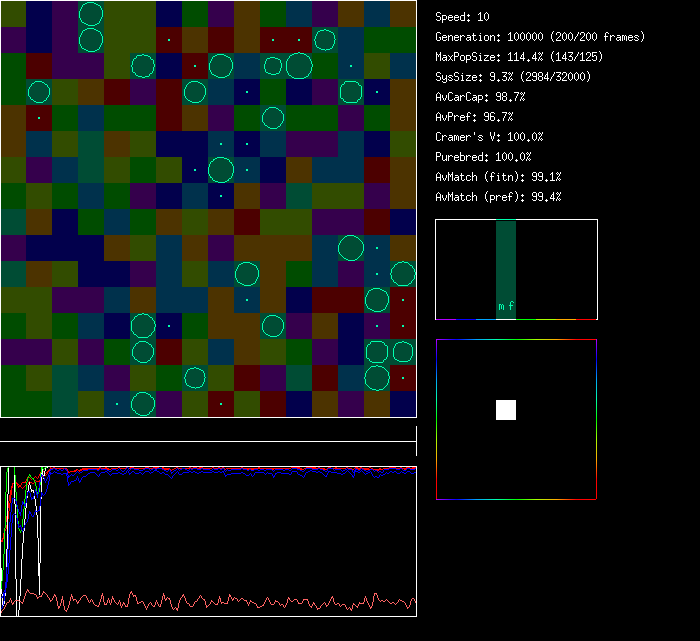700x641 pixels.
Task: Click the Speed: 10 readout
Action: 462,17
